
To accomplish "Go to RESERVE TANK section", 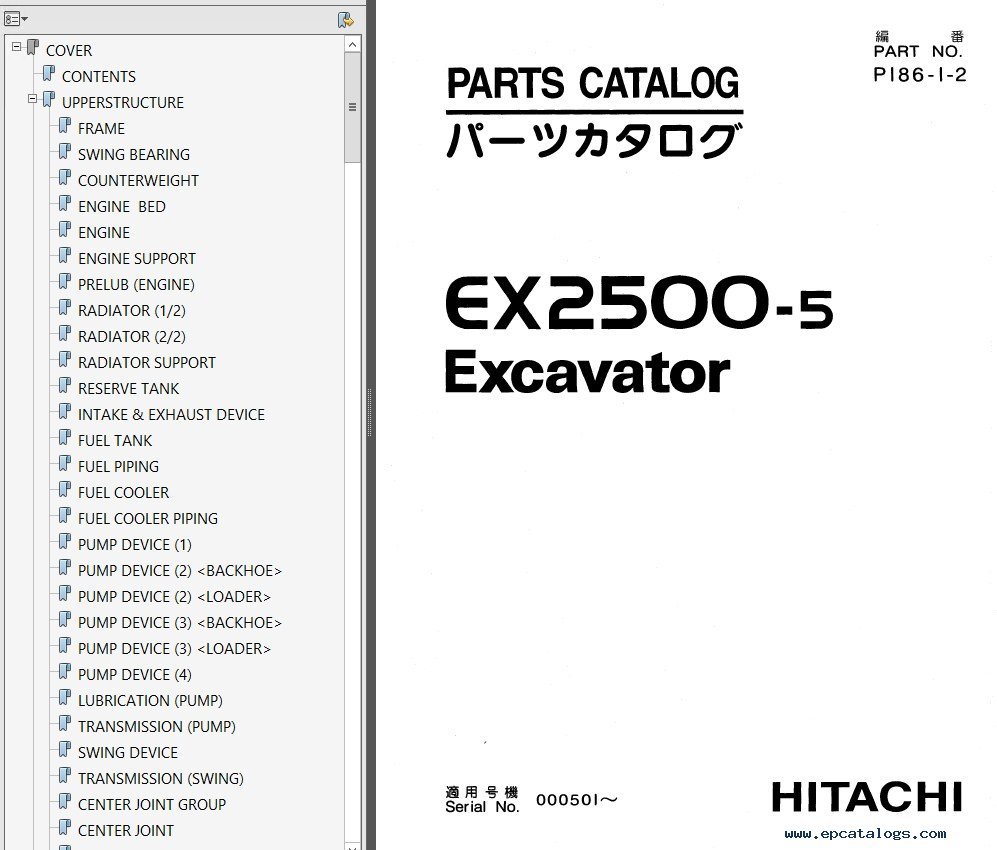I will pos(128,389).
